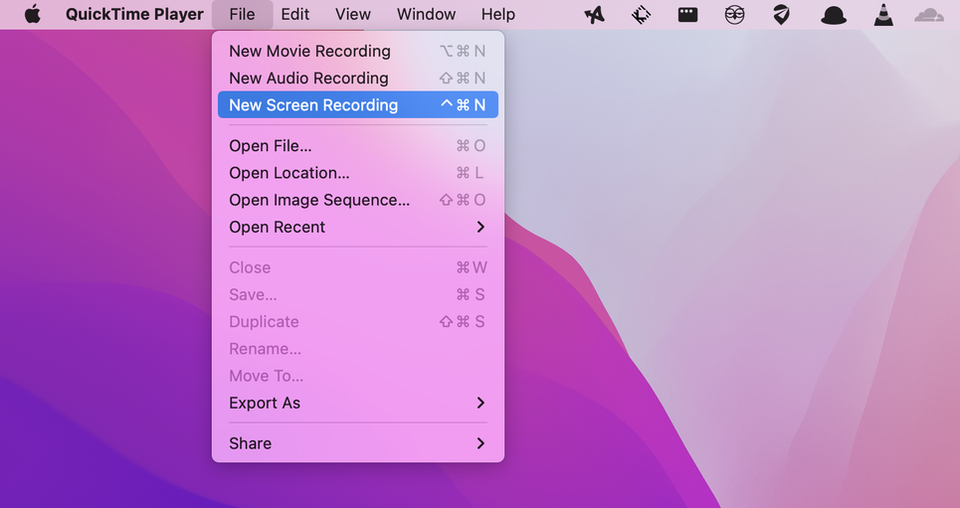Screen dimensions: 960x508
Task: Open the Apple menu
Action: [x=32, y=14]
